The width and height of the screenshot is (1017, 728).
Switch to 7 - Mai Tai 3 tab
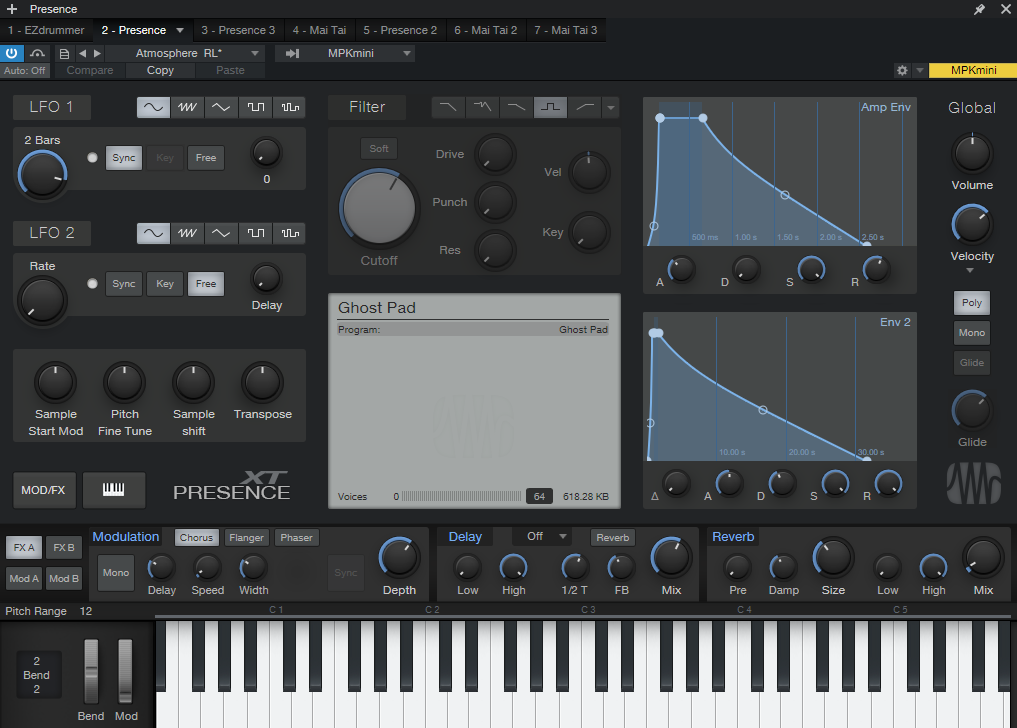(x=566, y=30)
